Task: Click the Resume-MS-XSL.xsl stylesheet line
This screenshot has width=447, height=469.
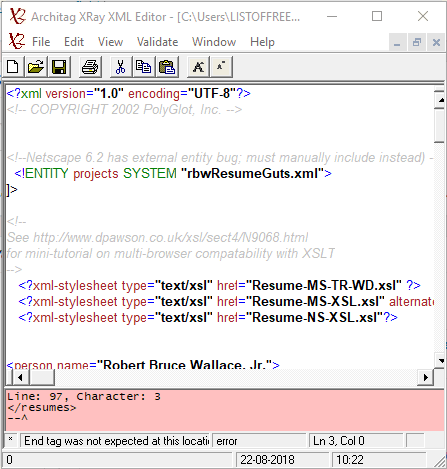Action: pos(226,302)
